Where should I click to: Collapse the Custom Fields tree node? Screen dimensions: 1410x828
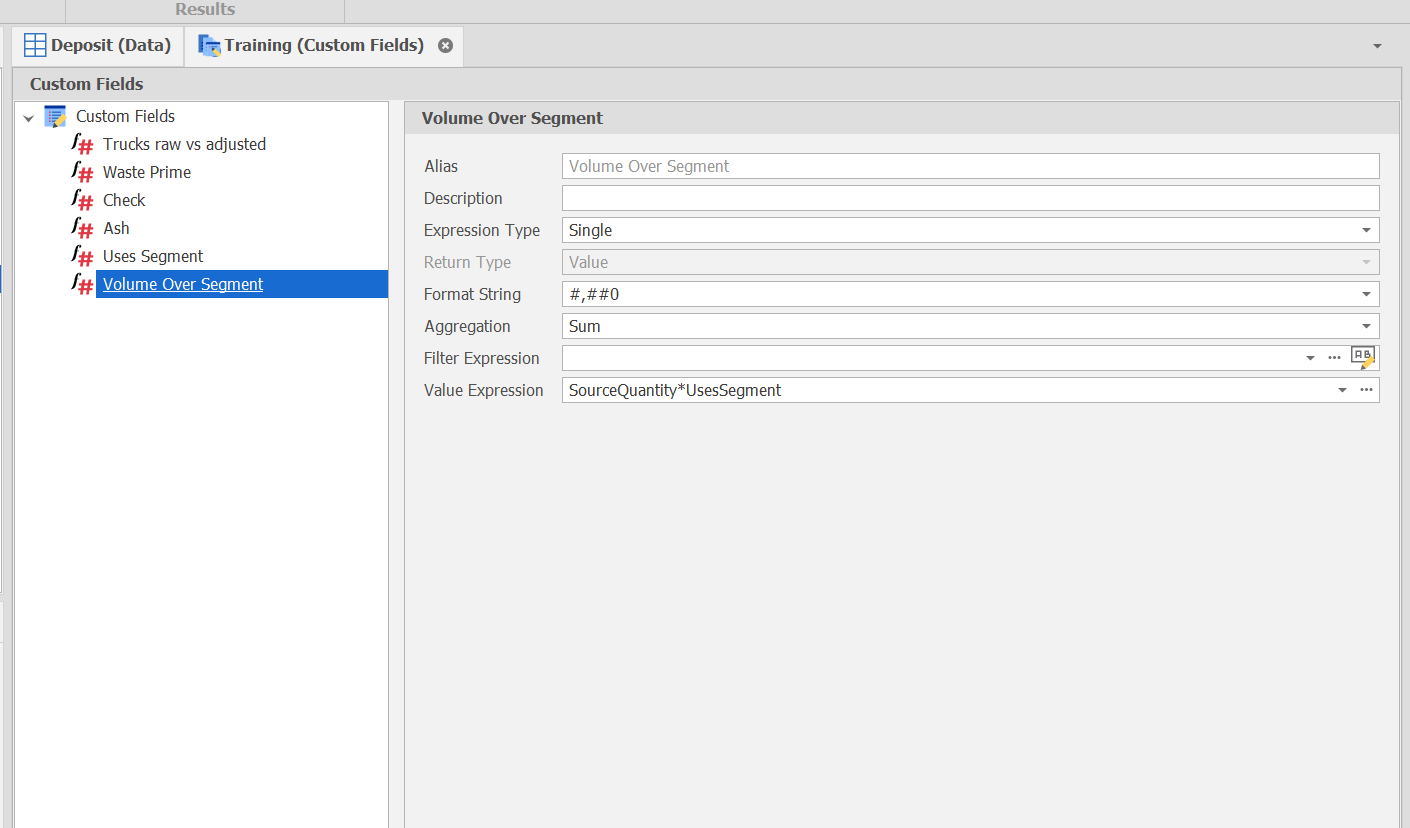[x=28, y=118]
